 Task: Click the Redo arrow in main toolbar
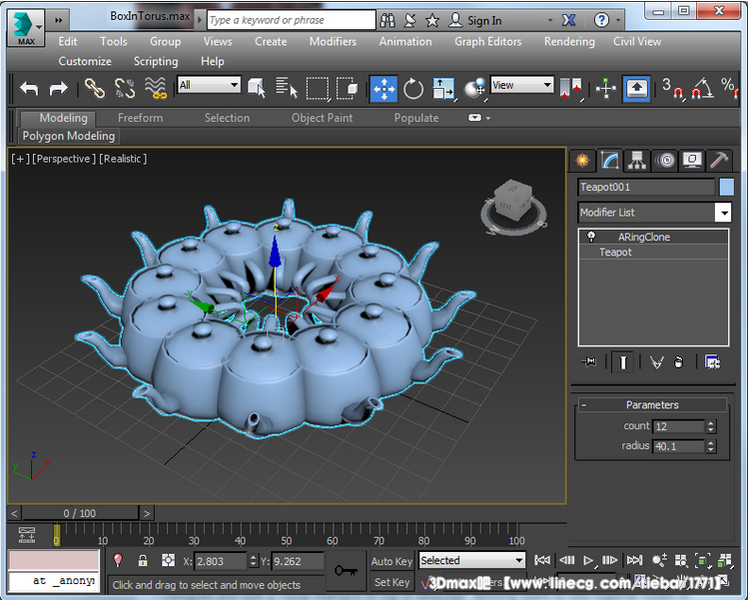(x=58, y=89)
